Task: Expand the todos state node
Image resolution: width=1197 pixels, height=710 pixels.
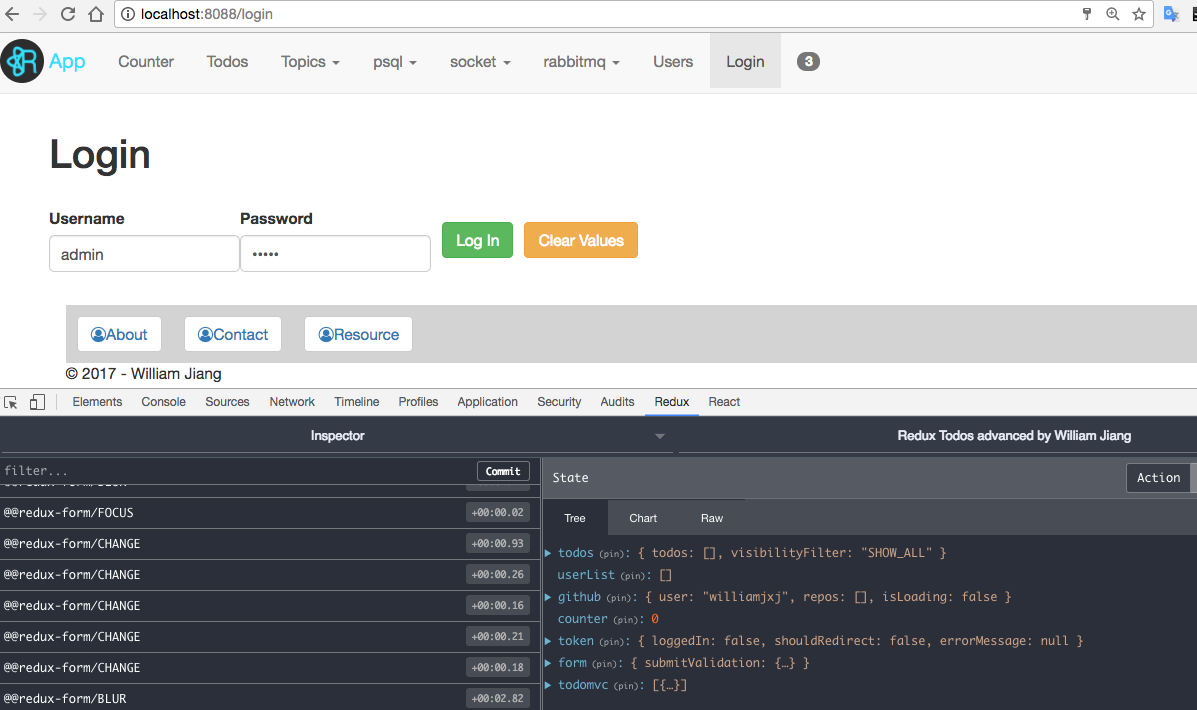Action: coord(548,553)
